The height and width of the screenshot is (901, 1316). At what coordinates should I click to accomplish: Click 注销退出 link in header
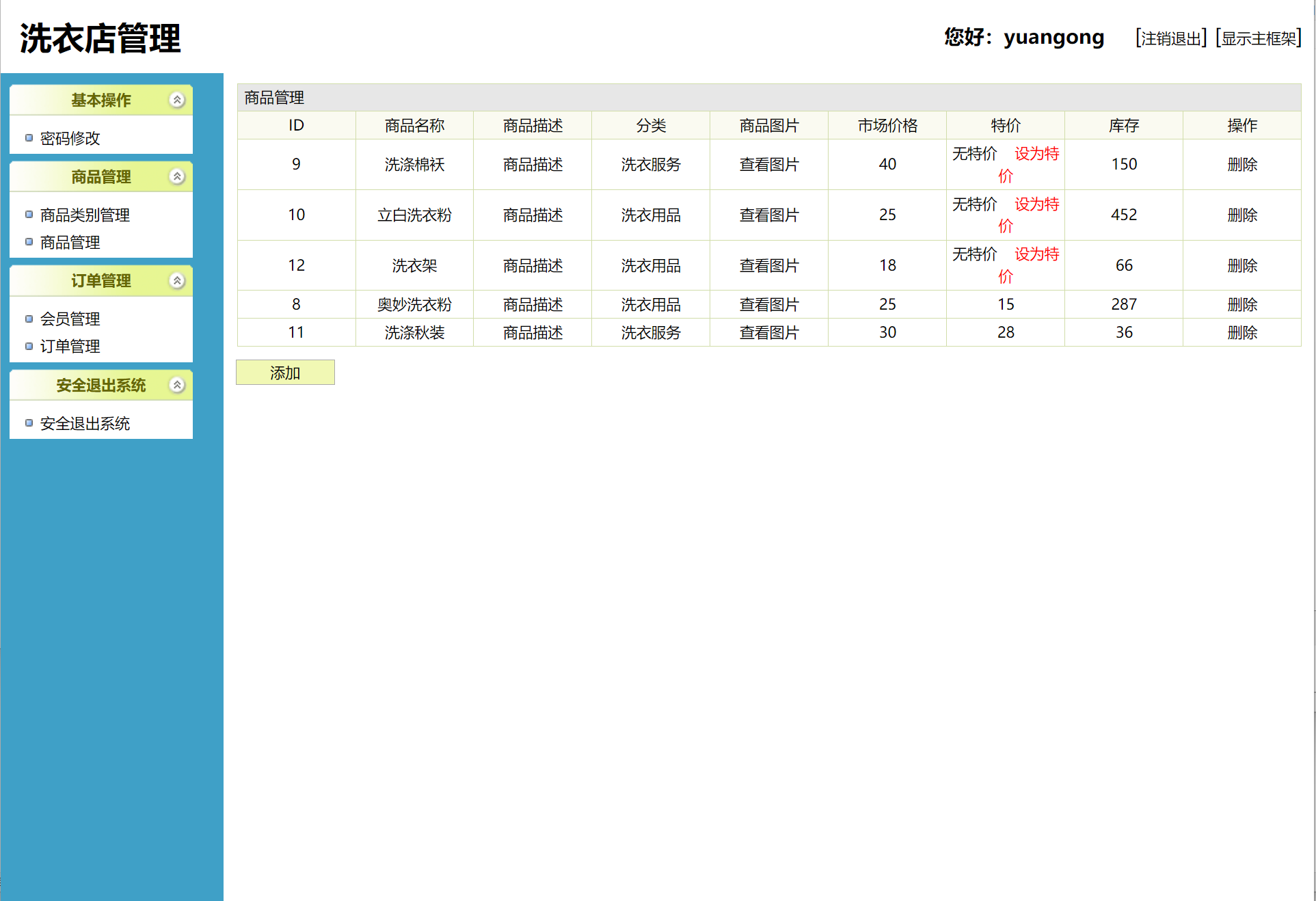[1171, 38]
